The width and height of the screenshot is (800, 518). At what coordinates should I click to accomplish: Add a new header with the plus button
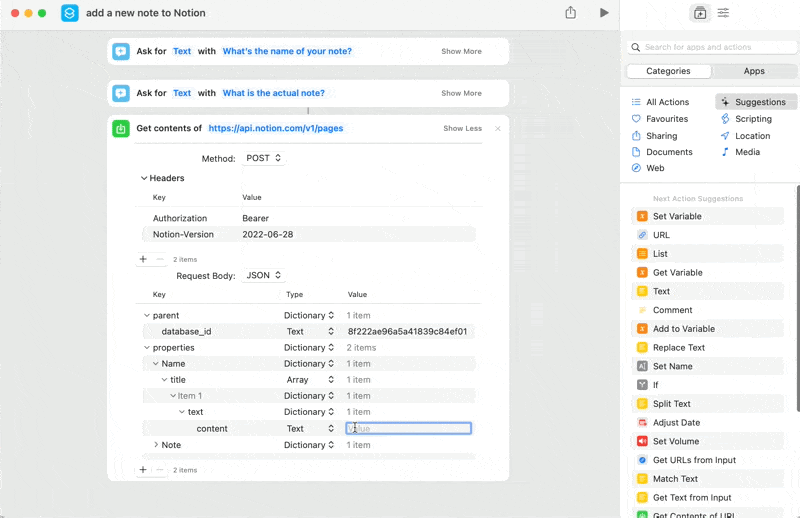(143, 259)
